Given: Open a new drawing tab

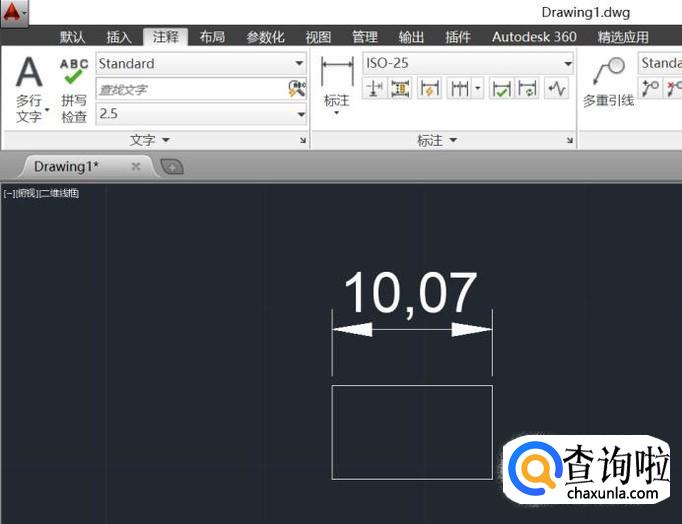Looking at the screenshot, I should pos(172,167).
